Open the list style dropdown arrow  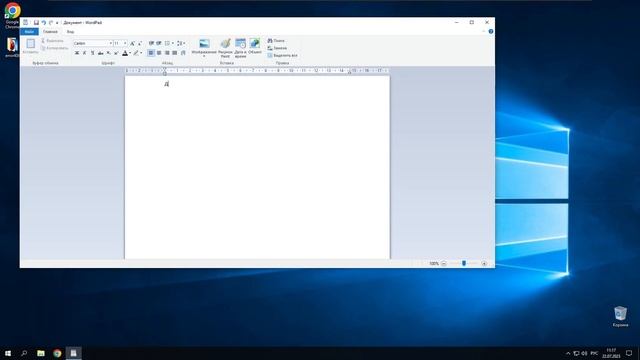click(x=172, y=43)
